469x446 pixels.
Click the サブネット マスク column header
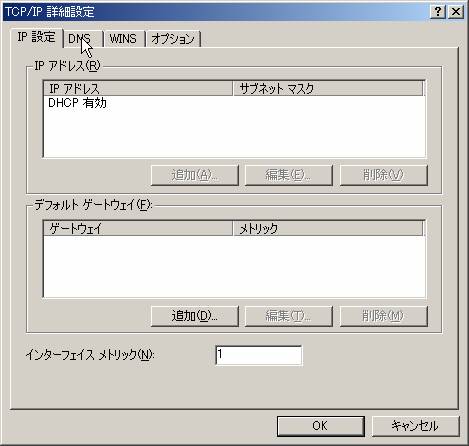pos(328,89)
